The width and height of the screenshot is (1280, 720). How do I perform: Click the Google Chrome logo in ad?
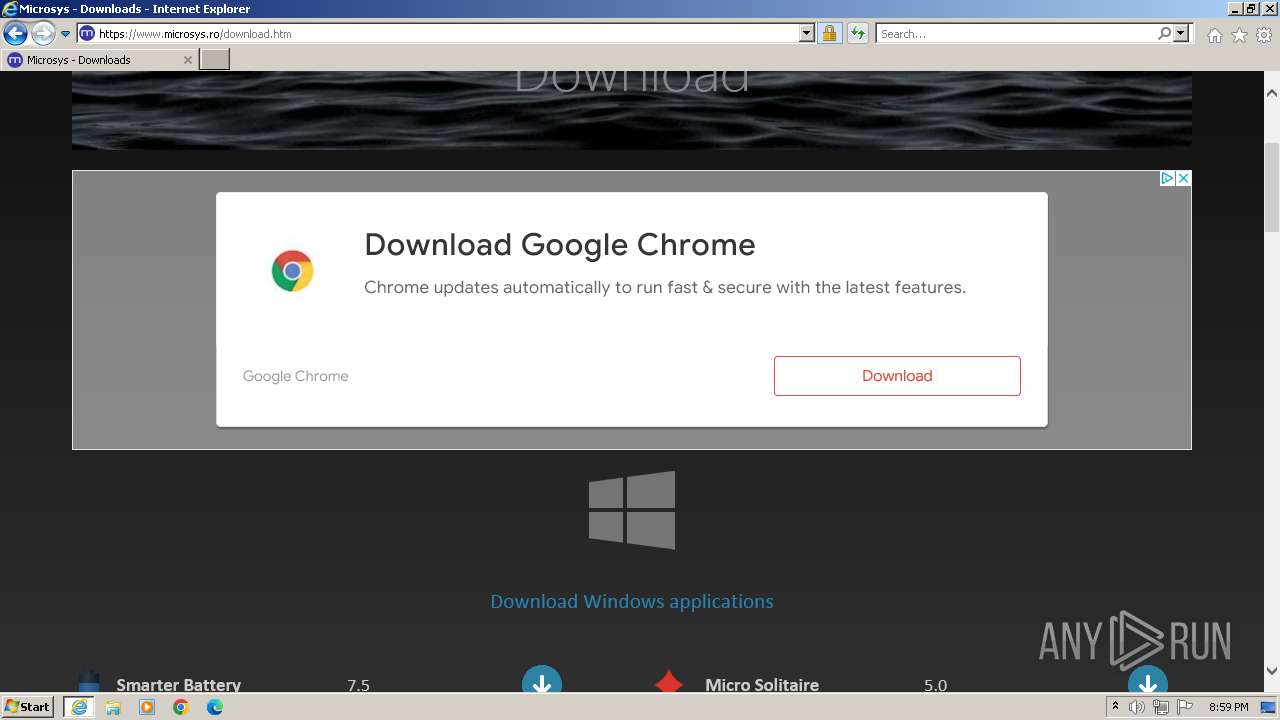pos(292,271)
